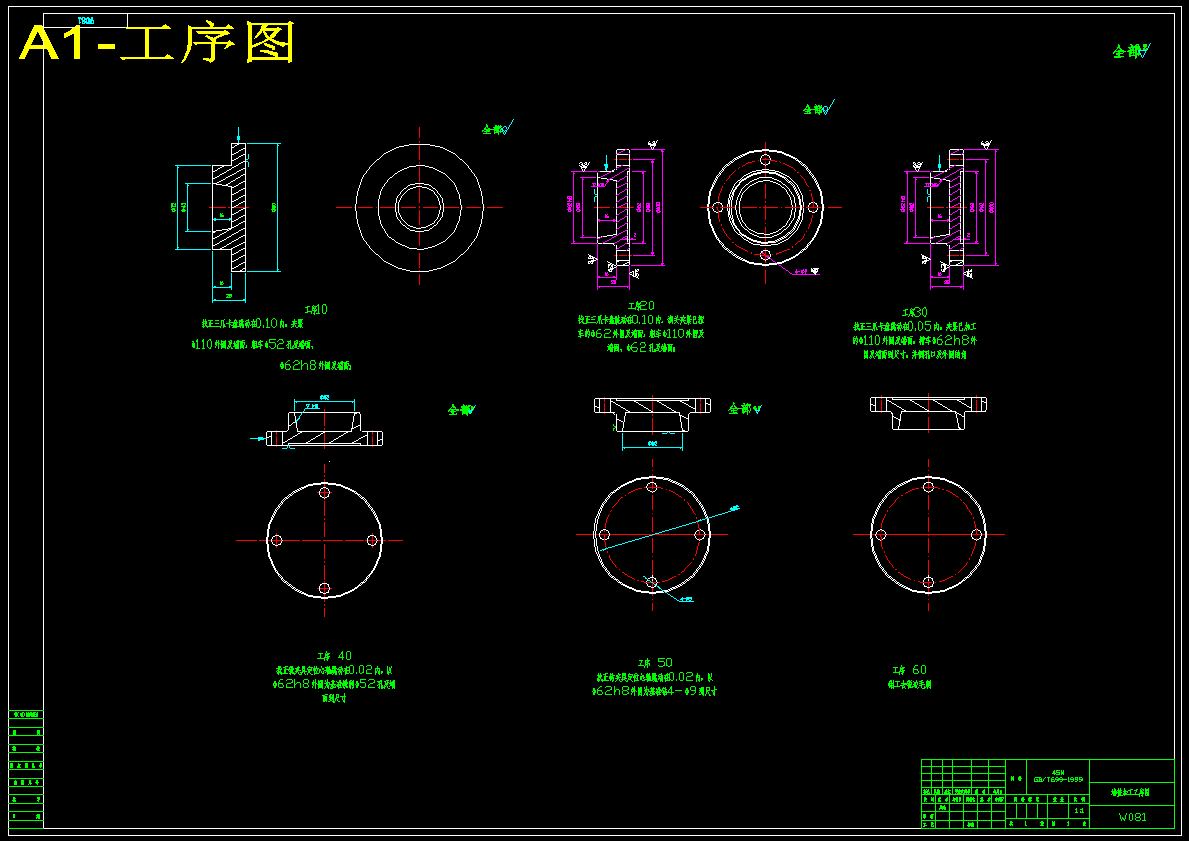The image size is (1189, 841).
Task: Click the "0.10" note line under 工序20
Action: pyautogui.click(x=641, y=320)
